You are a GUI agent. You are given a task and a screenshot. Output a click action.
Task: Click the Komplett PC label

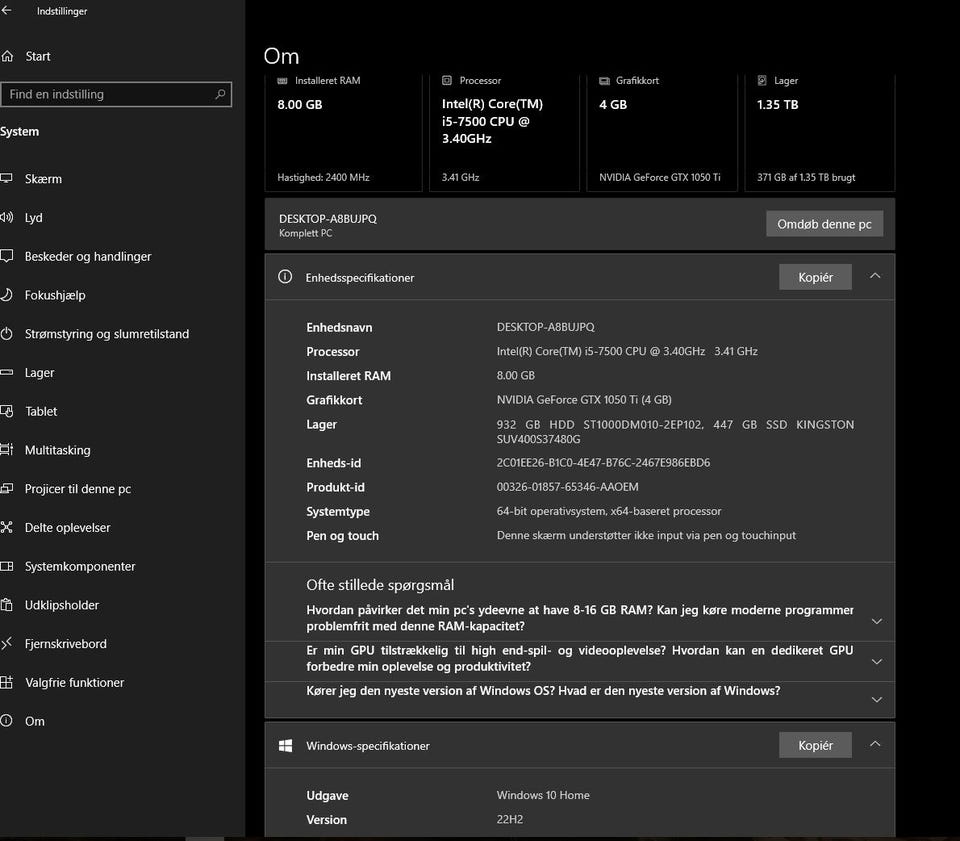[x=306, y=233]
